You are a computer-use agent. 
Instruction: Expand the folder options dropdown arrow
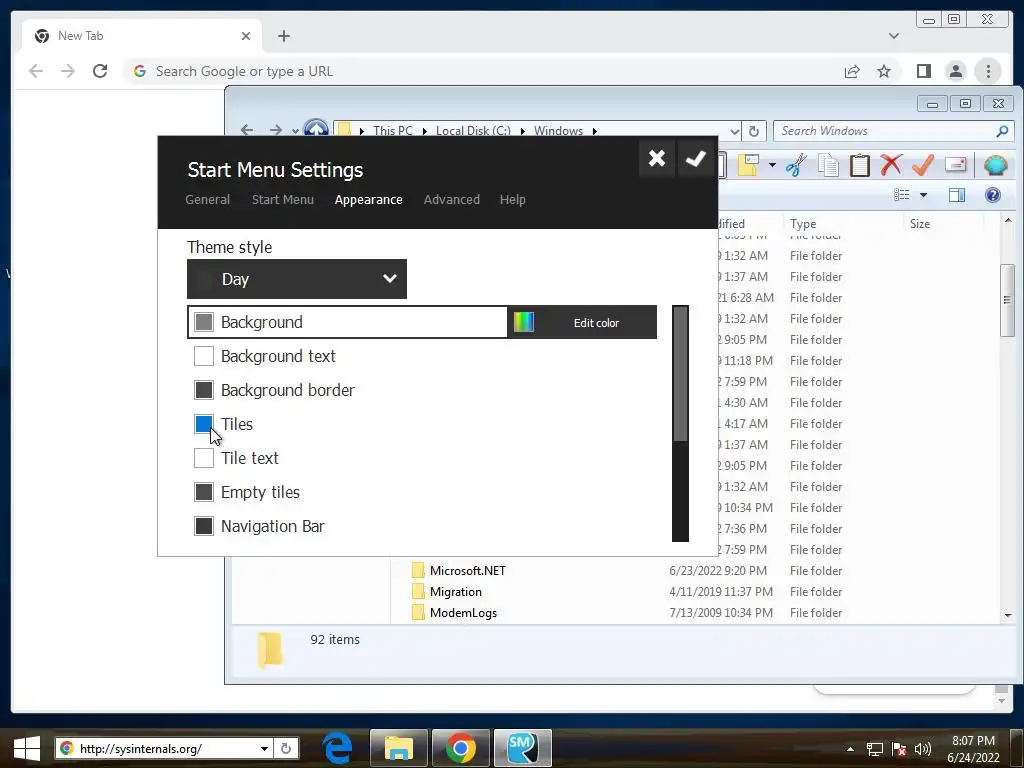click(772, 165)
